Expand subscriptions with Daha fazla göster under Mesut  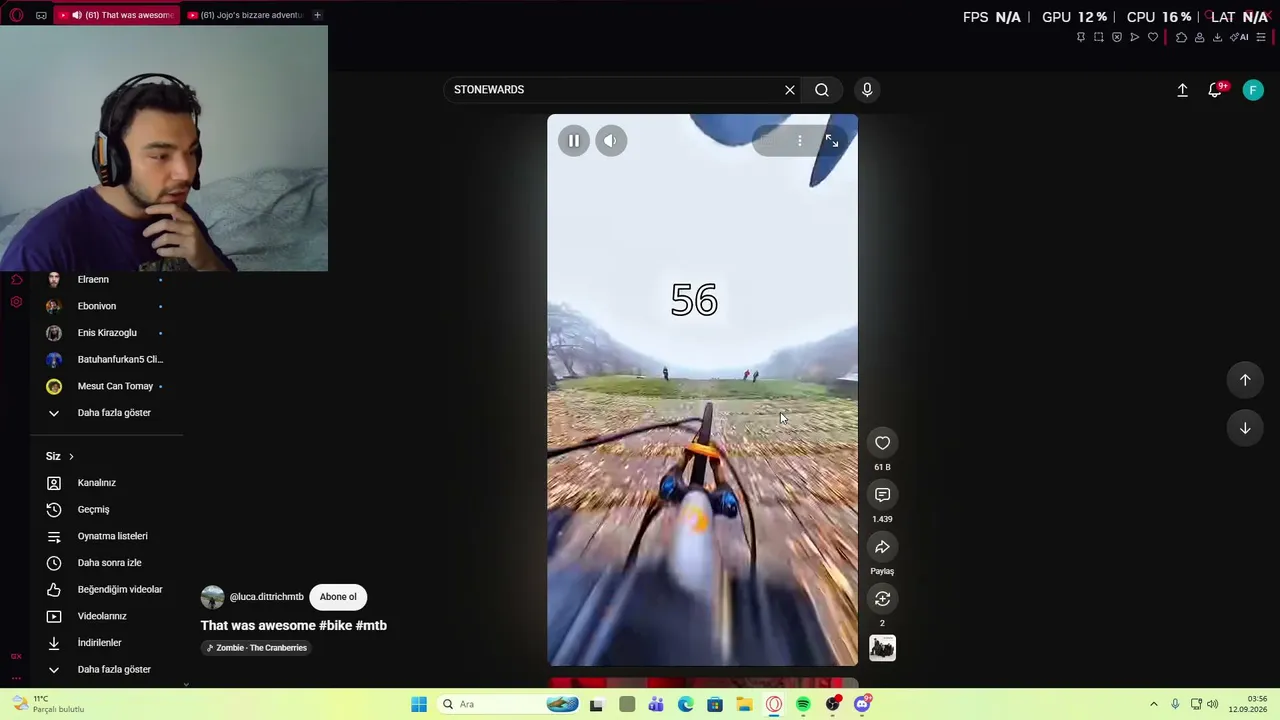pyautogui.click(x=114, y=413)
